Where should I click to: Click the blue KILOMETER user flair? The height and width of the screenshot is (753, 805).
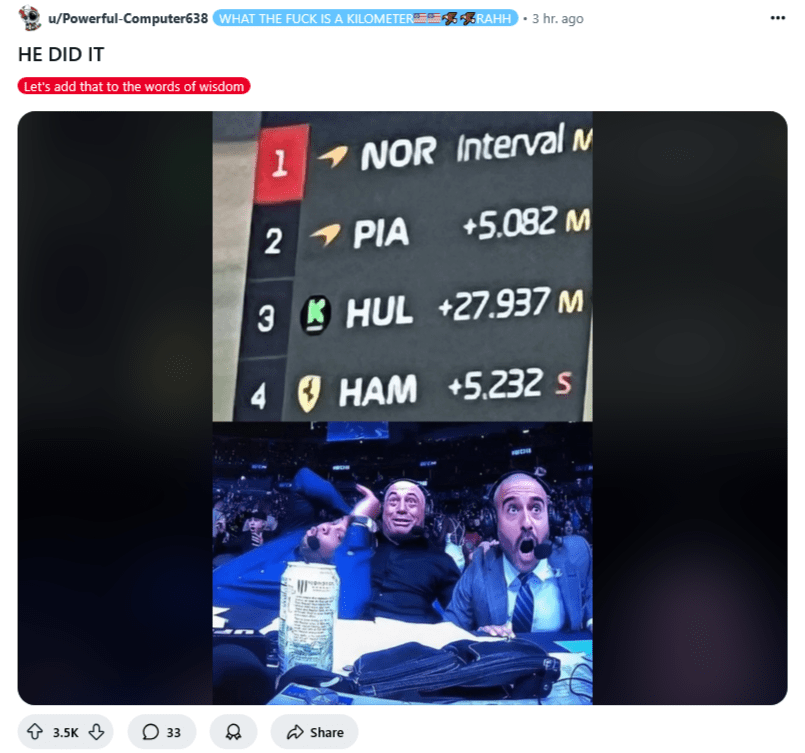click(x=365, y=18)
